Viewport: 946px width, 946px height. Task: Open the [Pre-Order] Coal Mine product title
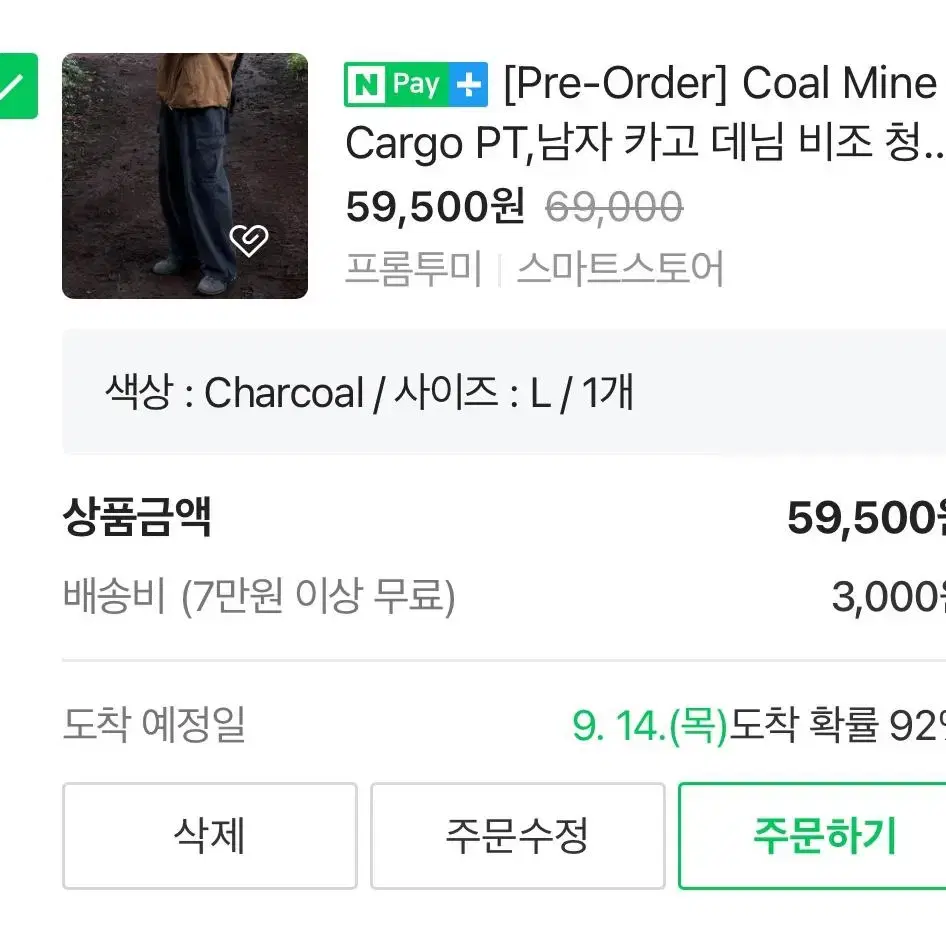pyautogui.click(x=720, y=83)
